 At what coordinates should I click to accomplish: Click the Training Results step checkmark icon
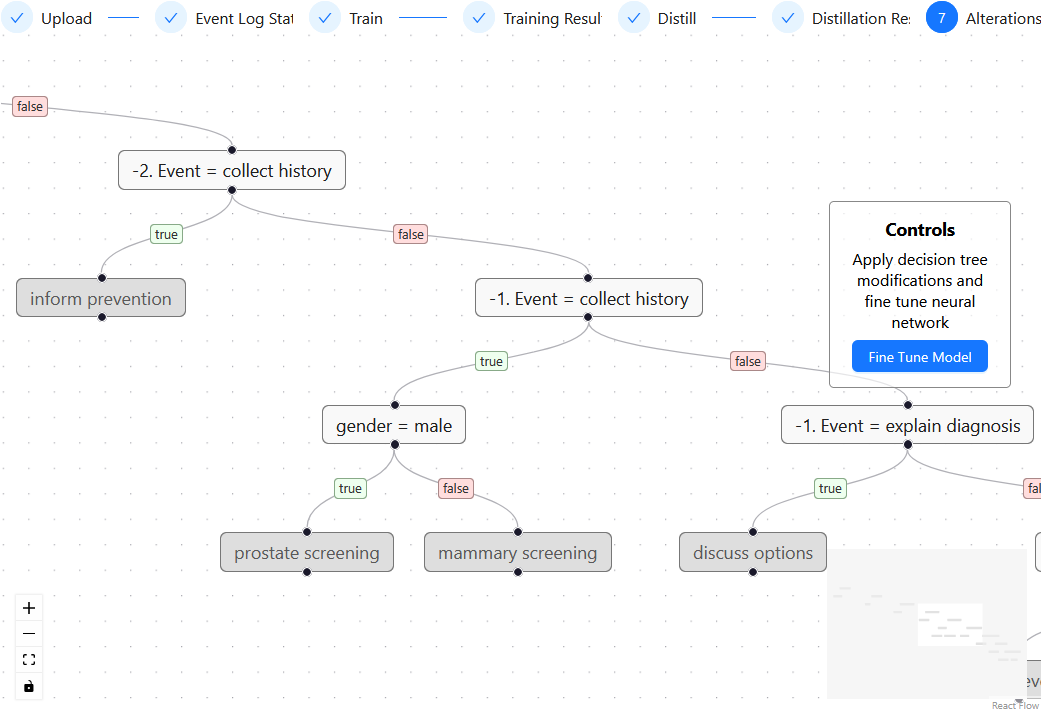(x=478, y=17)
